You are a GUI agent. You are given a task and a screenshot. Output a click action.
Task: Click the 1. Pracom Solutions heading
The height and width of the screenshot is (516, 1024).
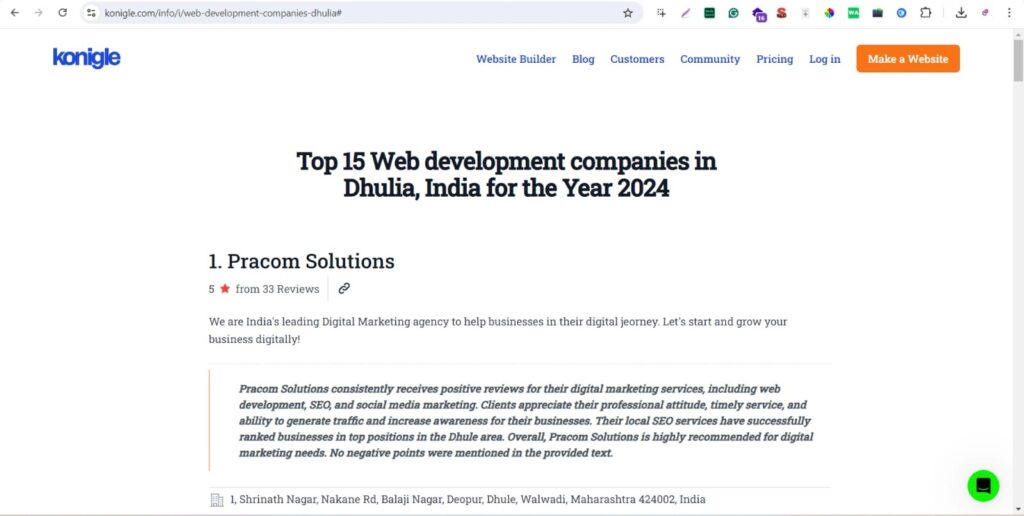click(x=301, y=261)
